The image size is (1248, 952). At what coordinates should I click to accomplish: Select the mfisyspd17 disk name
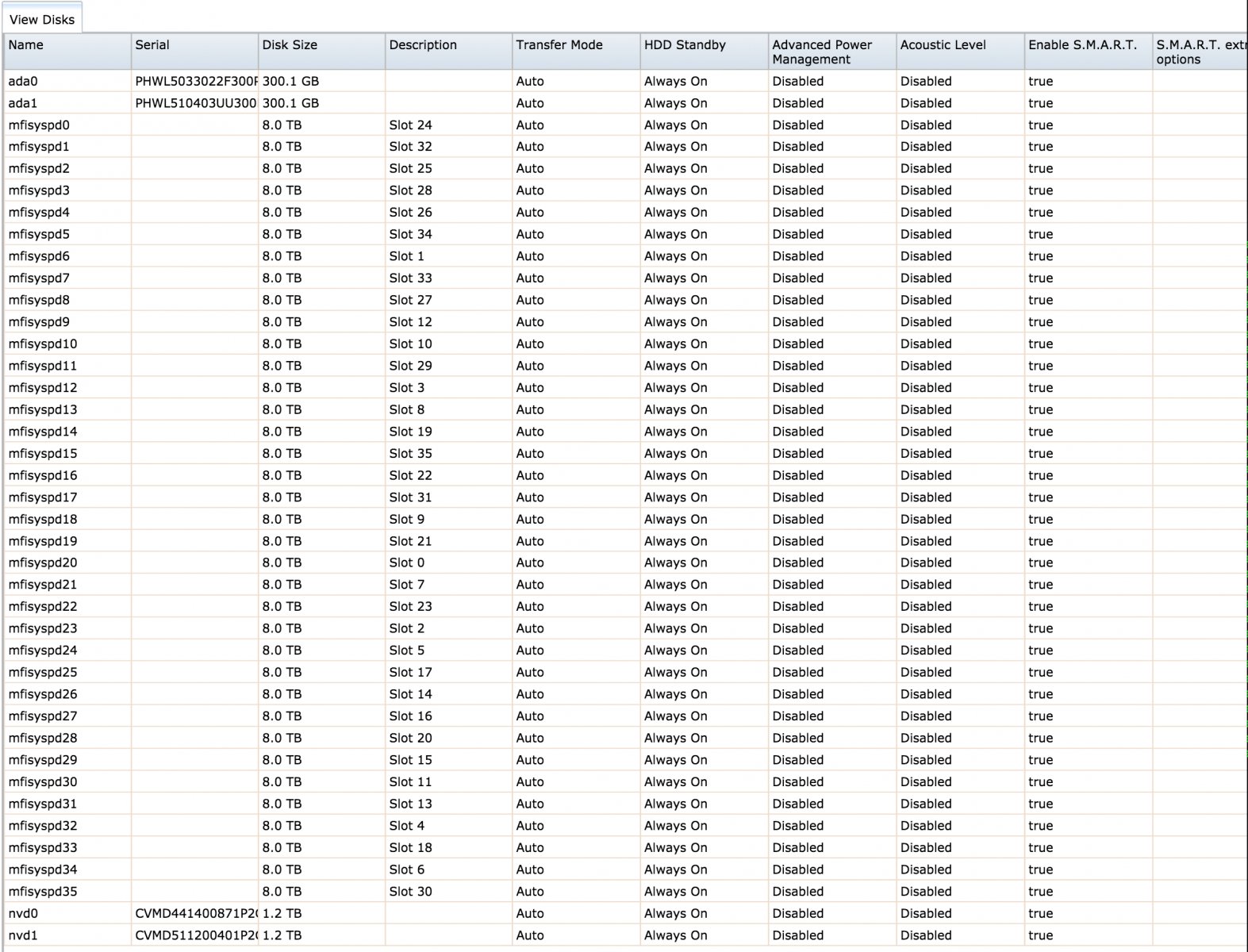43,497
